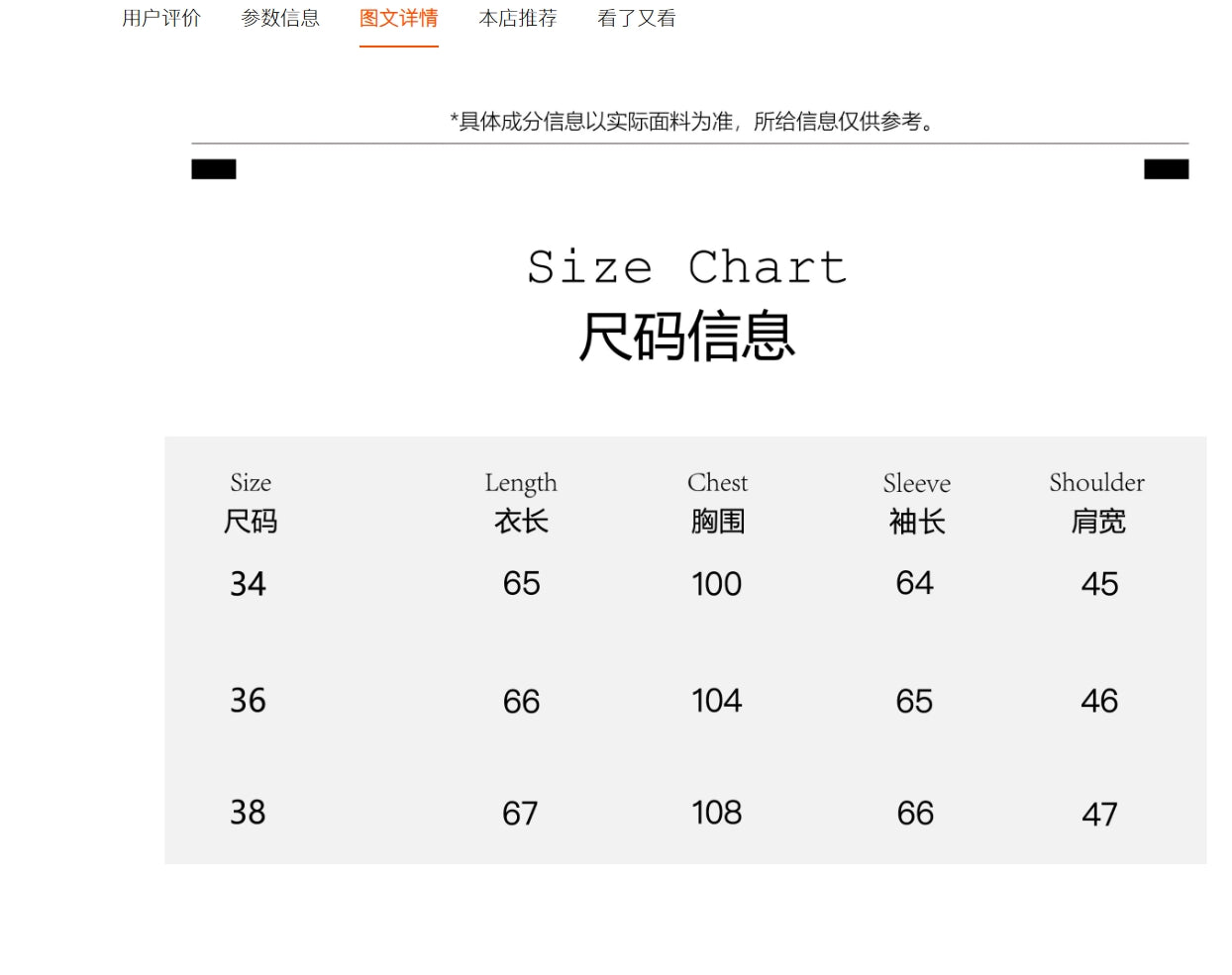
Task: Click the Size 尺码 column header
Action: 251,502
